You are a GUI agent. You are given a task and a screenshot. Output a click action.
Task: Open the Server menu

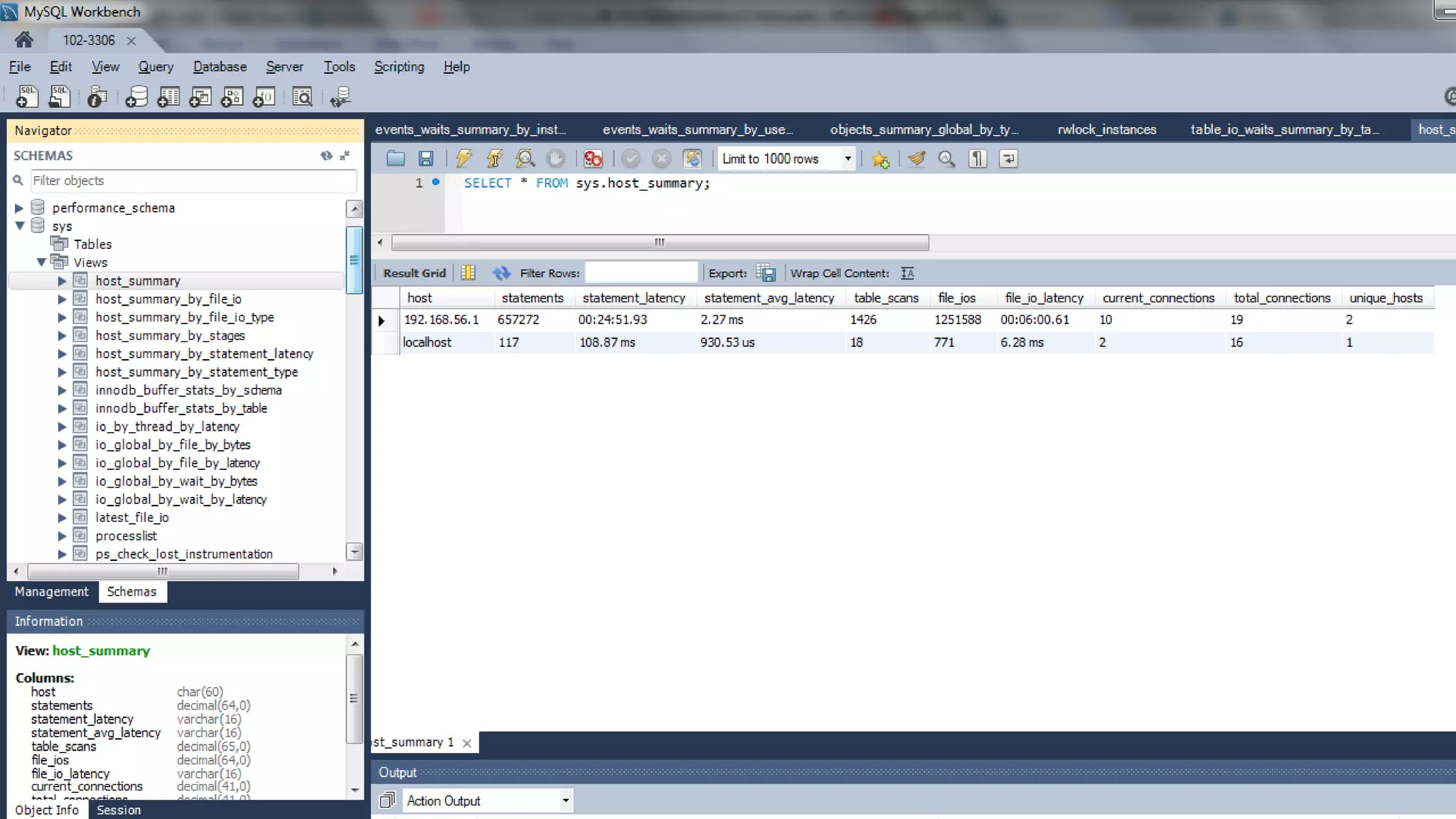click(x=284, y=67)
